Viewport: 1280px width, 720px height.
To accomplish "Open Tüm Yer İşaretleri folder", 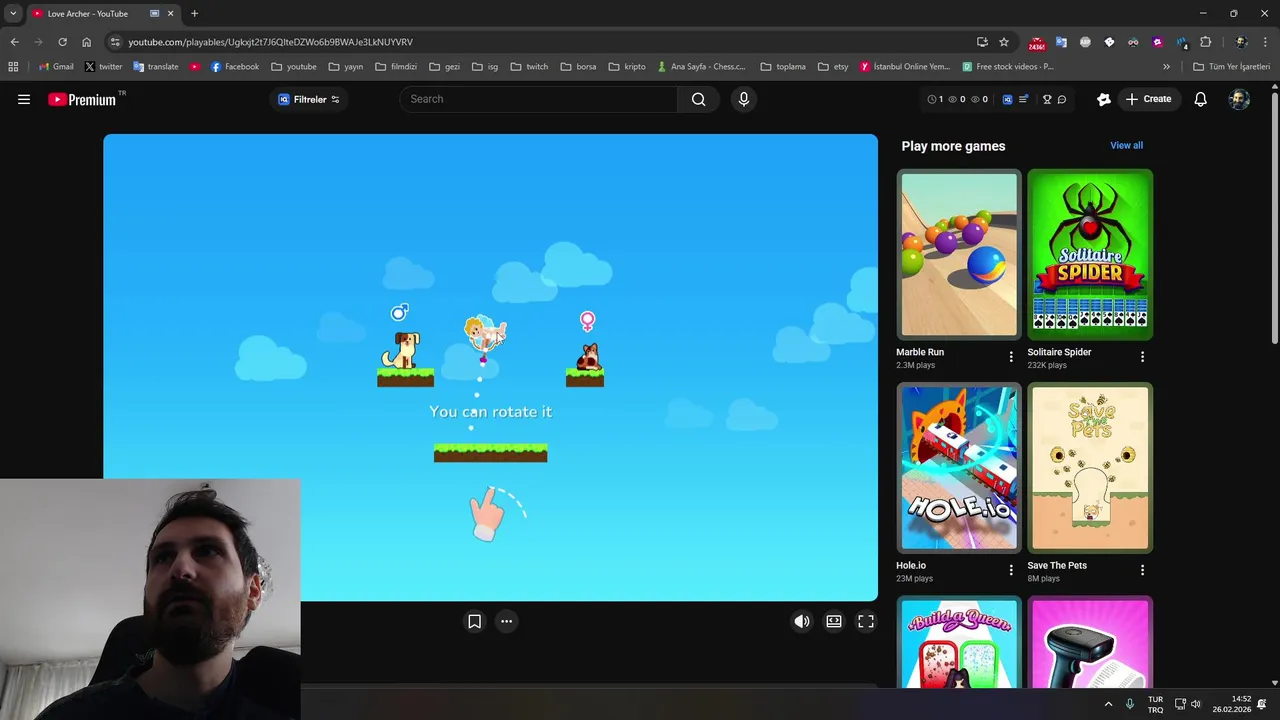I will coord(1231,67).
